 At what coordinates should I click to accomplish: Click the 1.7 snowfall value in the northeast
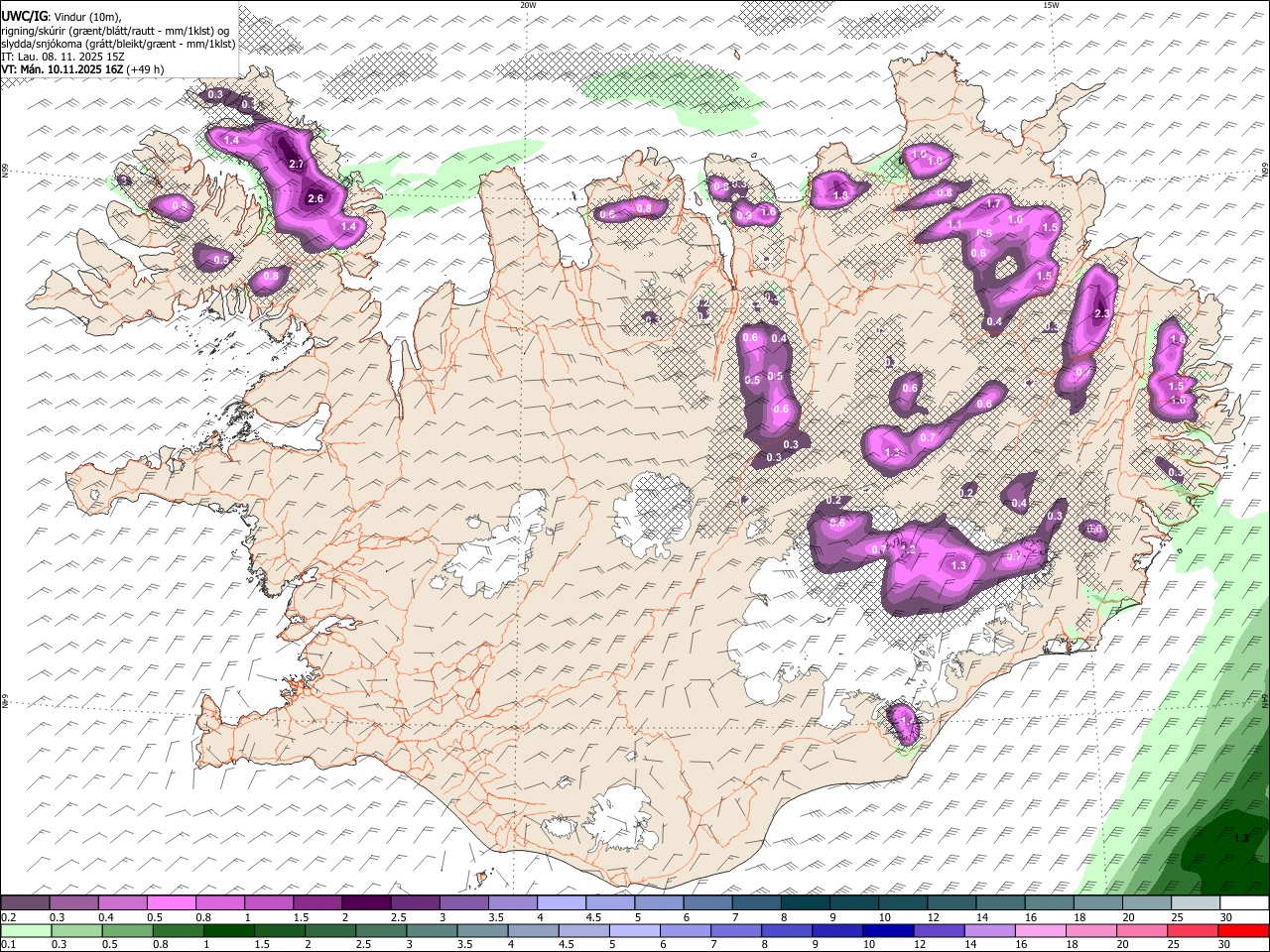[x=993, y=203]
